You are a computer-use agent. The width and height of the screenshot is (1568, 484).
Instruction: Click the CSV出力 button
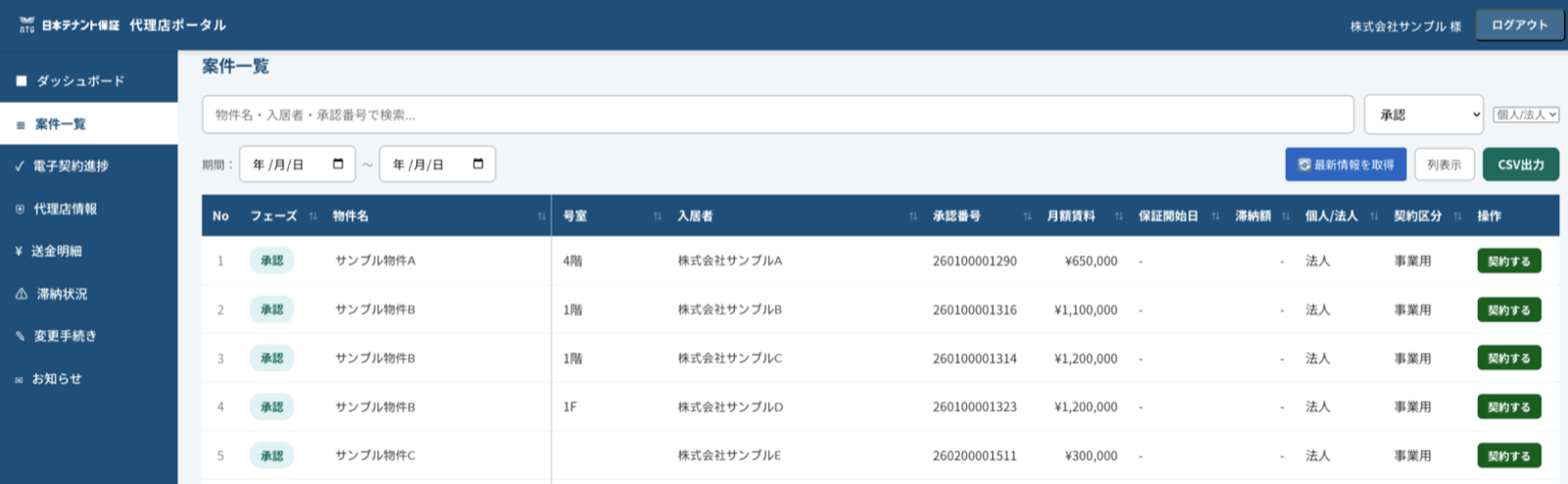[x=1521, y=165]
